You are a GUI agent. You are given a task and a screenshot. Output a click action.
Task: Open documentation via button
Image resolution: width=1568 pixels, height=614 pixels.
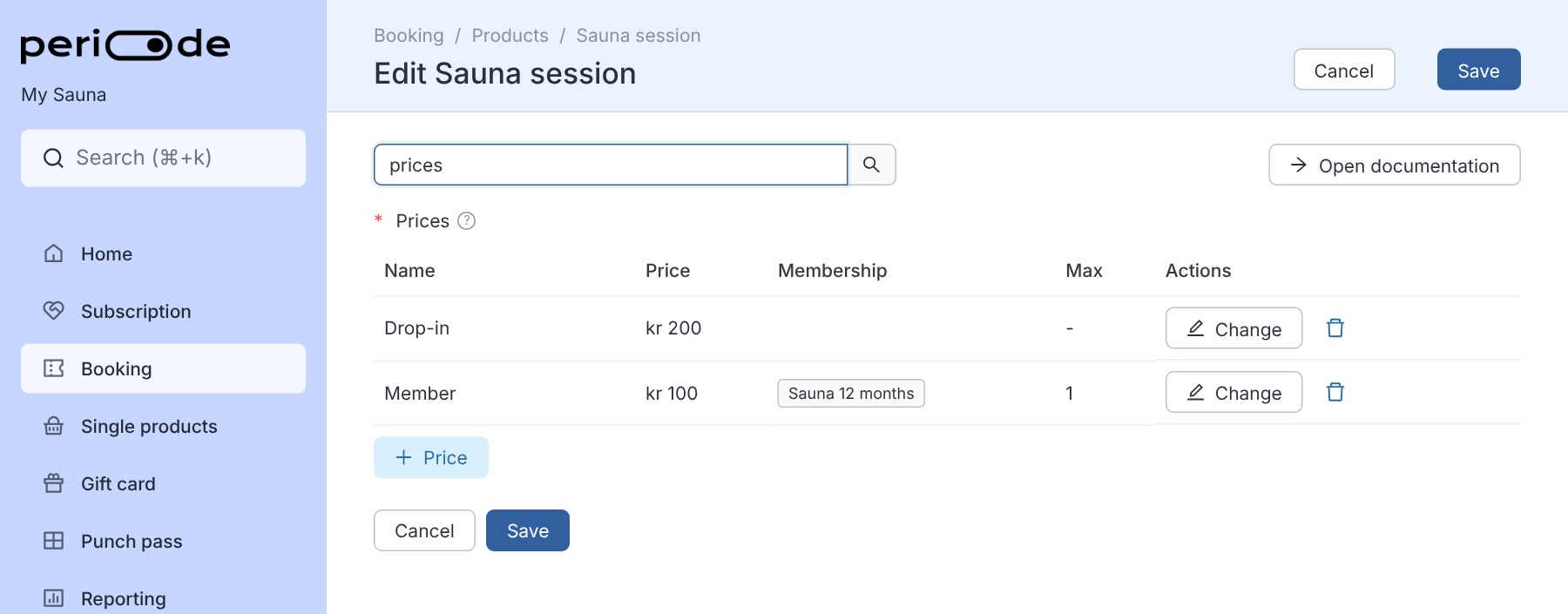pyautogui.click(x=1395, y=165)
